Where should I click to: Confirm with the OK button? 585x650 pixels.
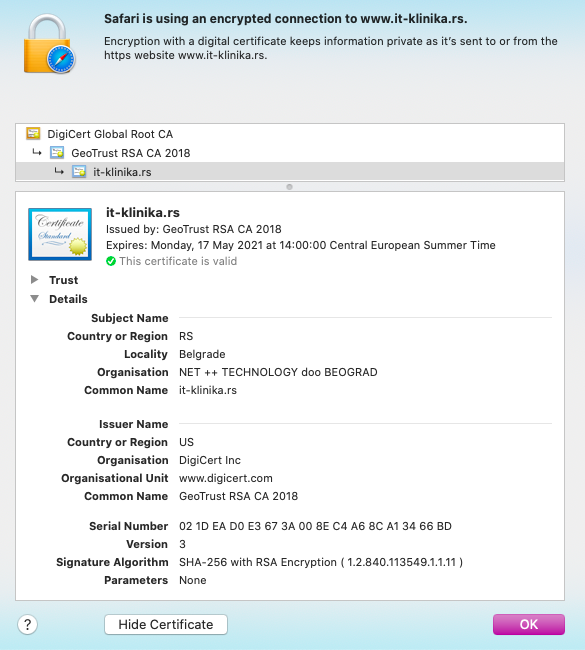click(529, 624)
